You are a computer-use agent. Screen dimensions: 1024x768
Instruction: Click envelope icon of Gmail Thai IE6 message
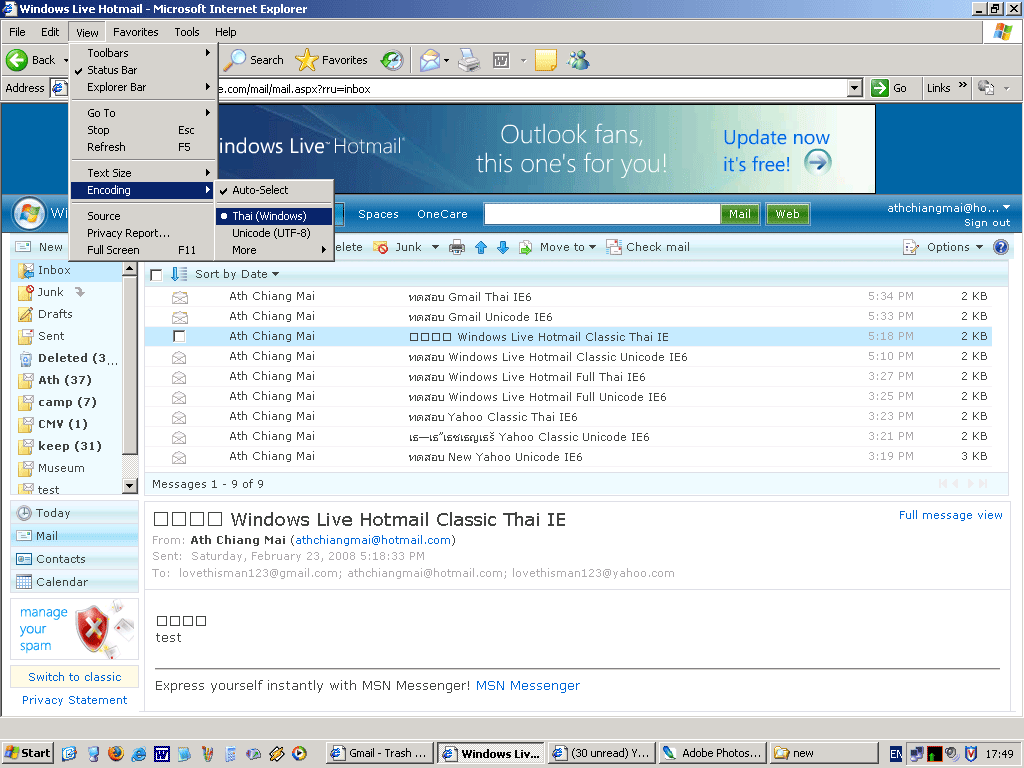180,297
